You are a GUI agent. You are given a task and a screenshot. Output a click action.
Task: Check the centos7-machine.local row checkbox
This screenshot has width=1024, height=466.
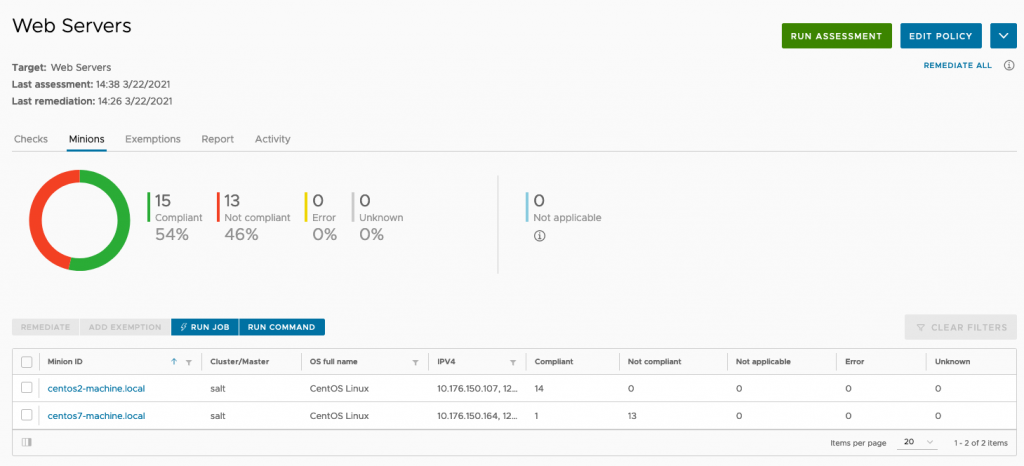pos(27,415)
